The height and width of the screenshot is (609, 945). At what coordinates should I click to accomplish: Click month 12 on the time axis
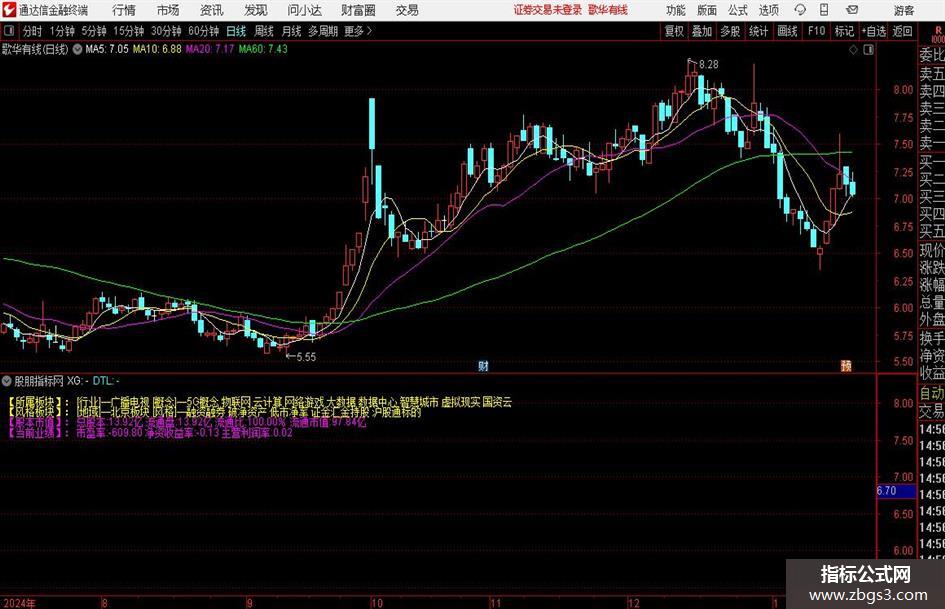633,602
